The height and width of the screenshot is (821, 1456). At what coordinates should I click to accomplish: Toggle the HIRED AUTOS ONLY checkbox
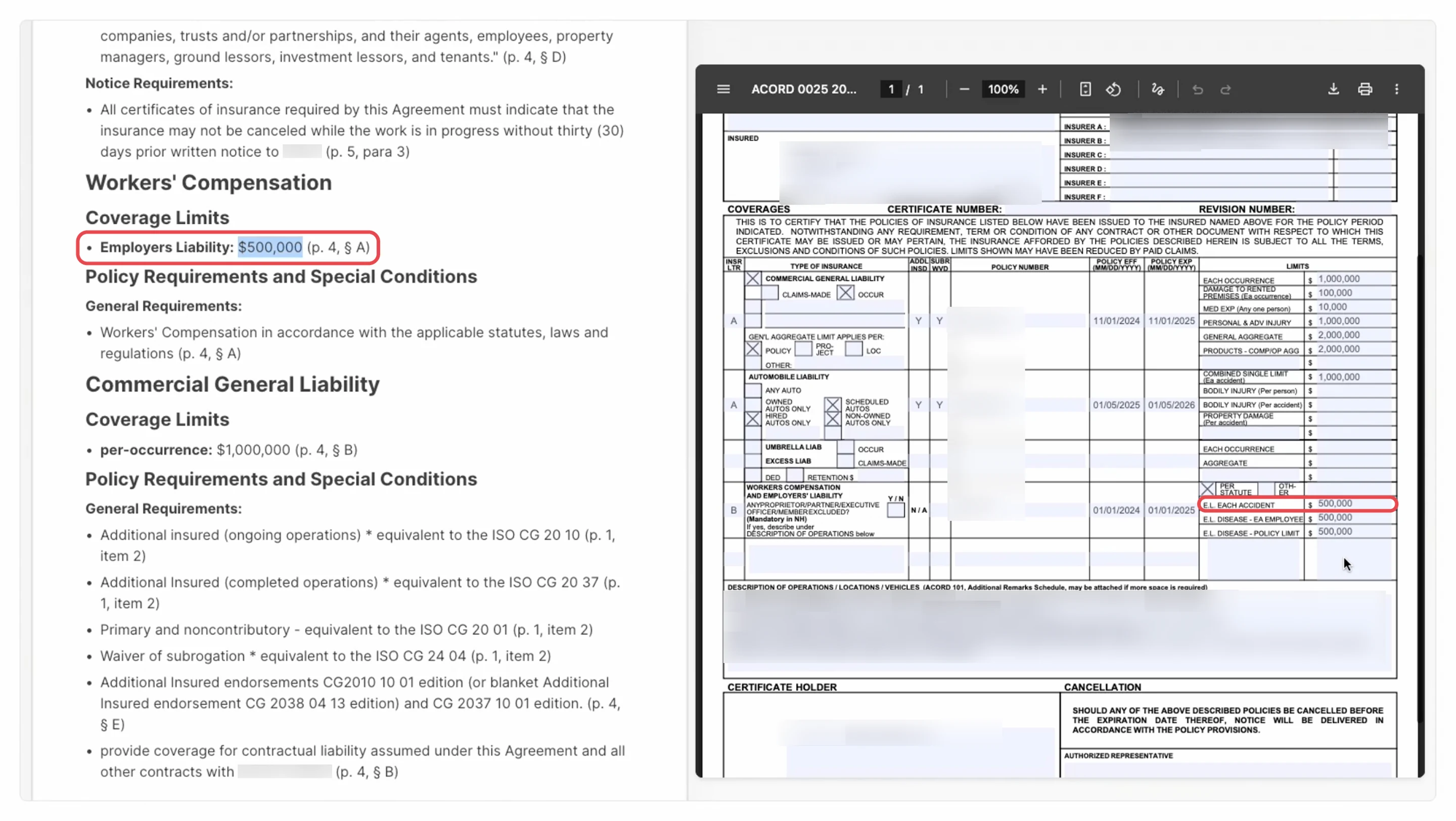[x=752, y=419]
